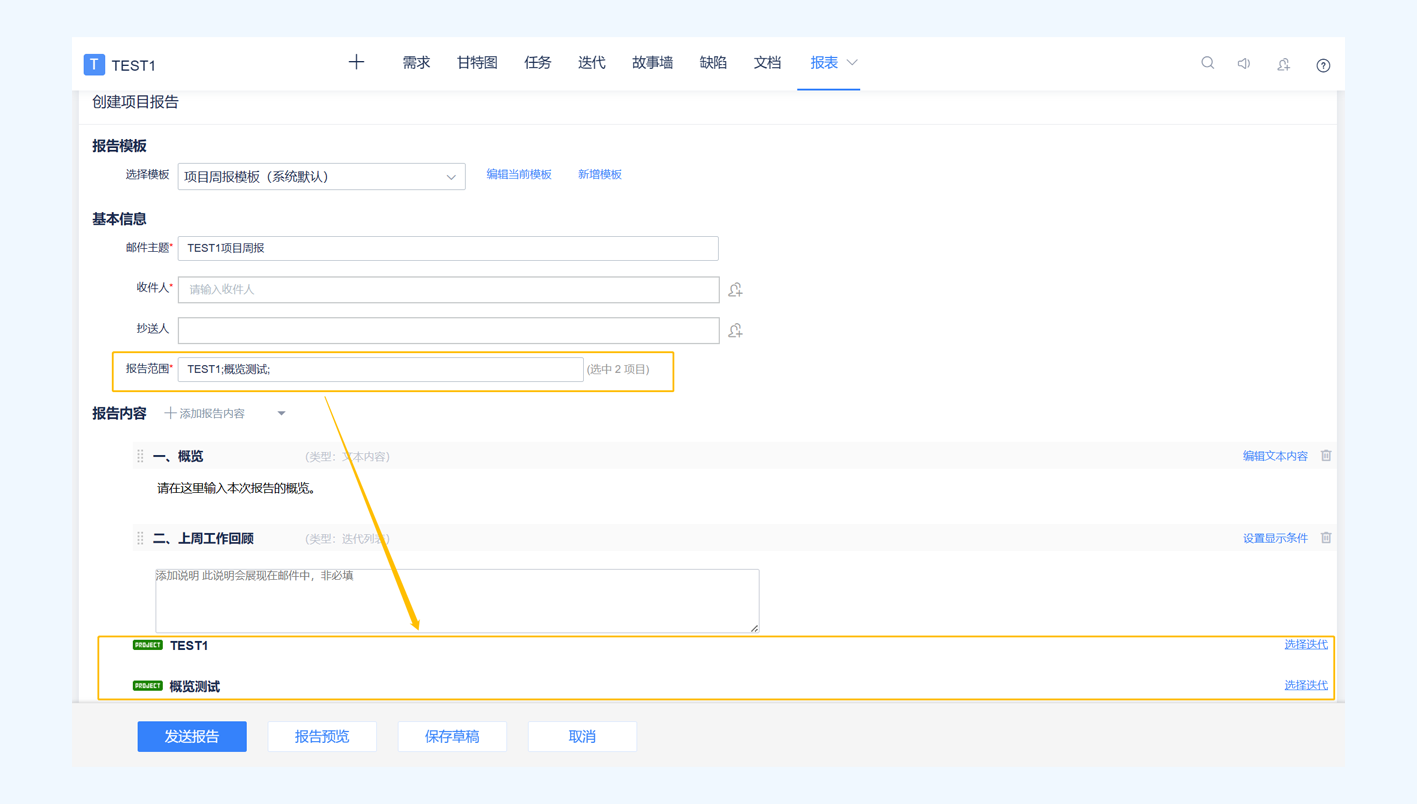Click the plus icon in top navigation
The image size is (1417, 804).
click(356, 63)
